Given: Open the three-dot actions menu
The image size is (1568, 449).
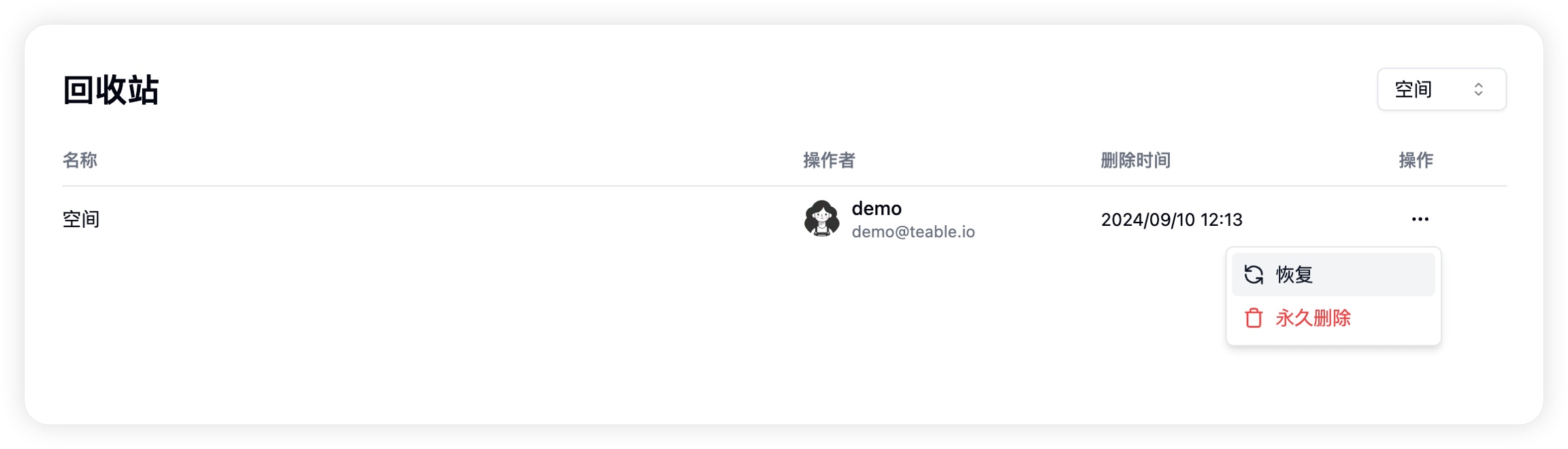Looking at the screenshot, I should click(1420, 219).
